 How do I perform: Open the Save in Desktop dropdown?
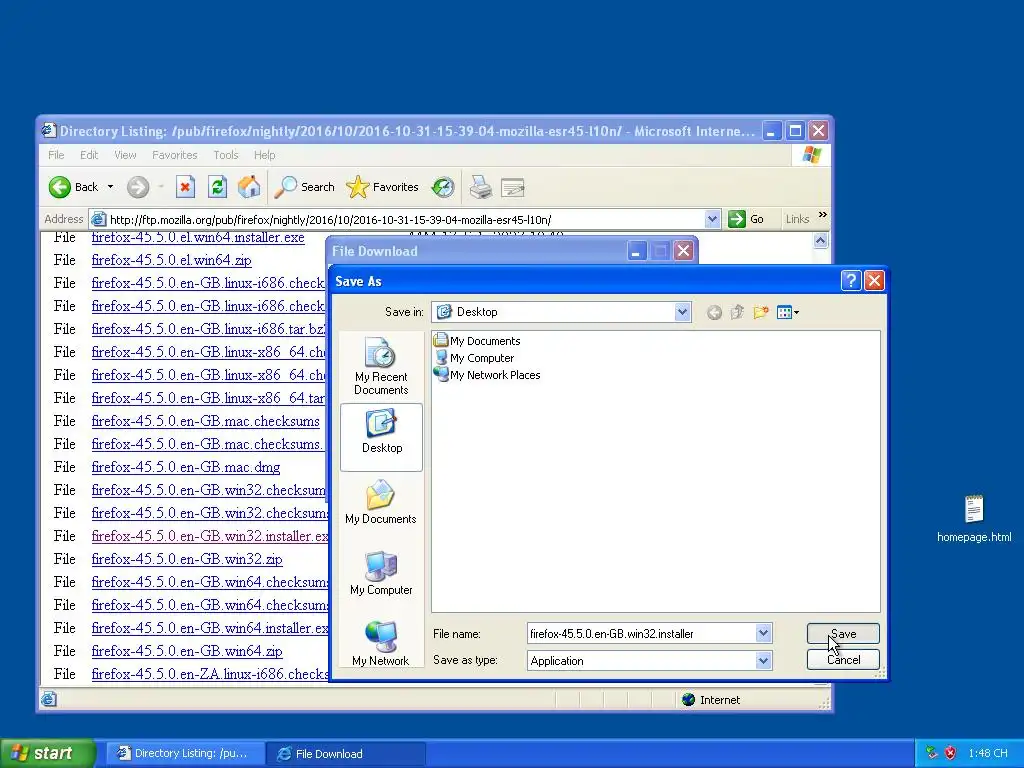coord(682,312)
